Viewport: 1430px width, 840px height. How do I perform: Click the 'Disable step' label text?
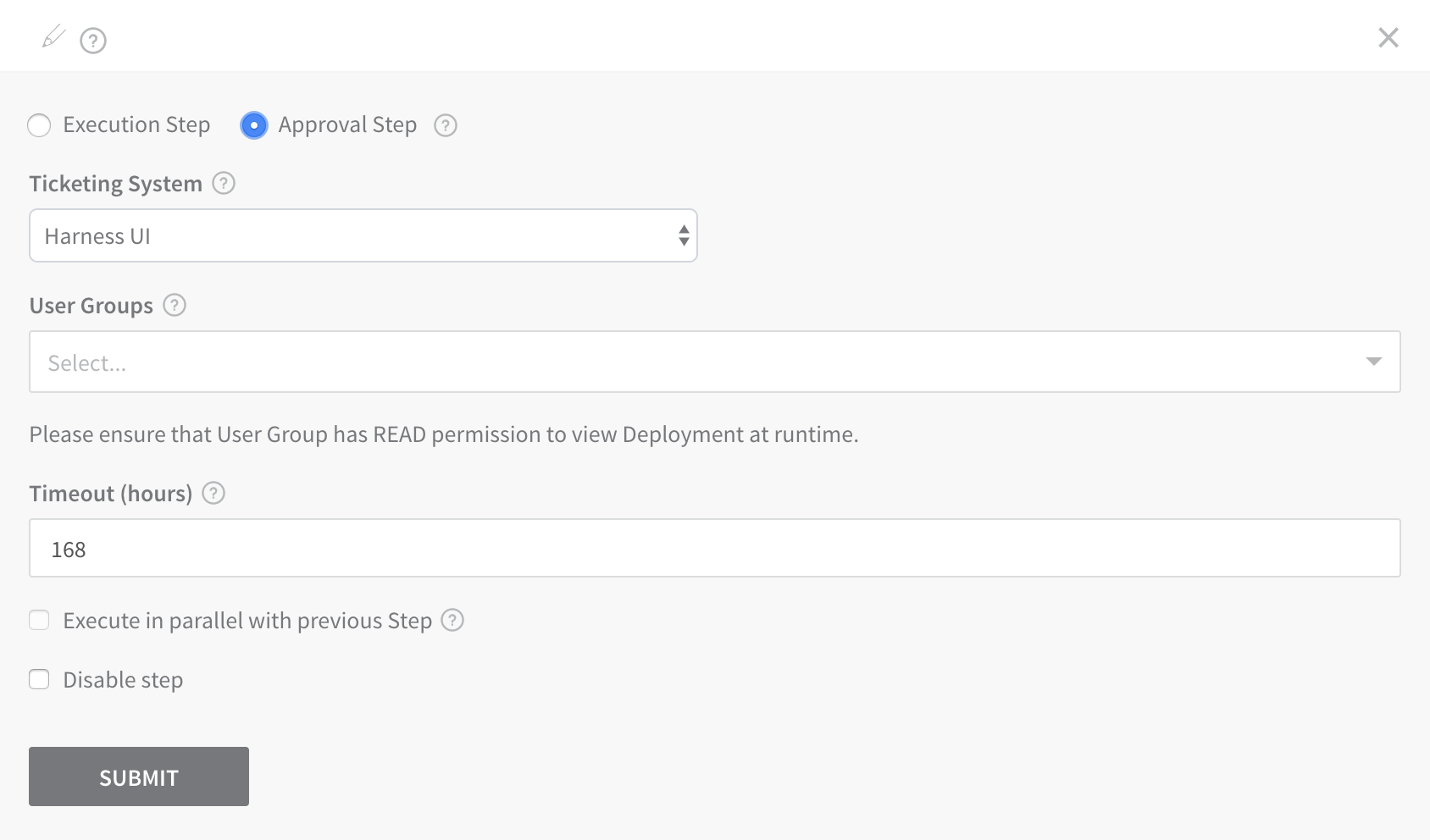123,680
